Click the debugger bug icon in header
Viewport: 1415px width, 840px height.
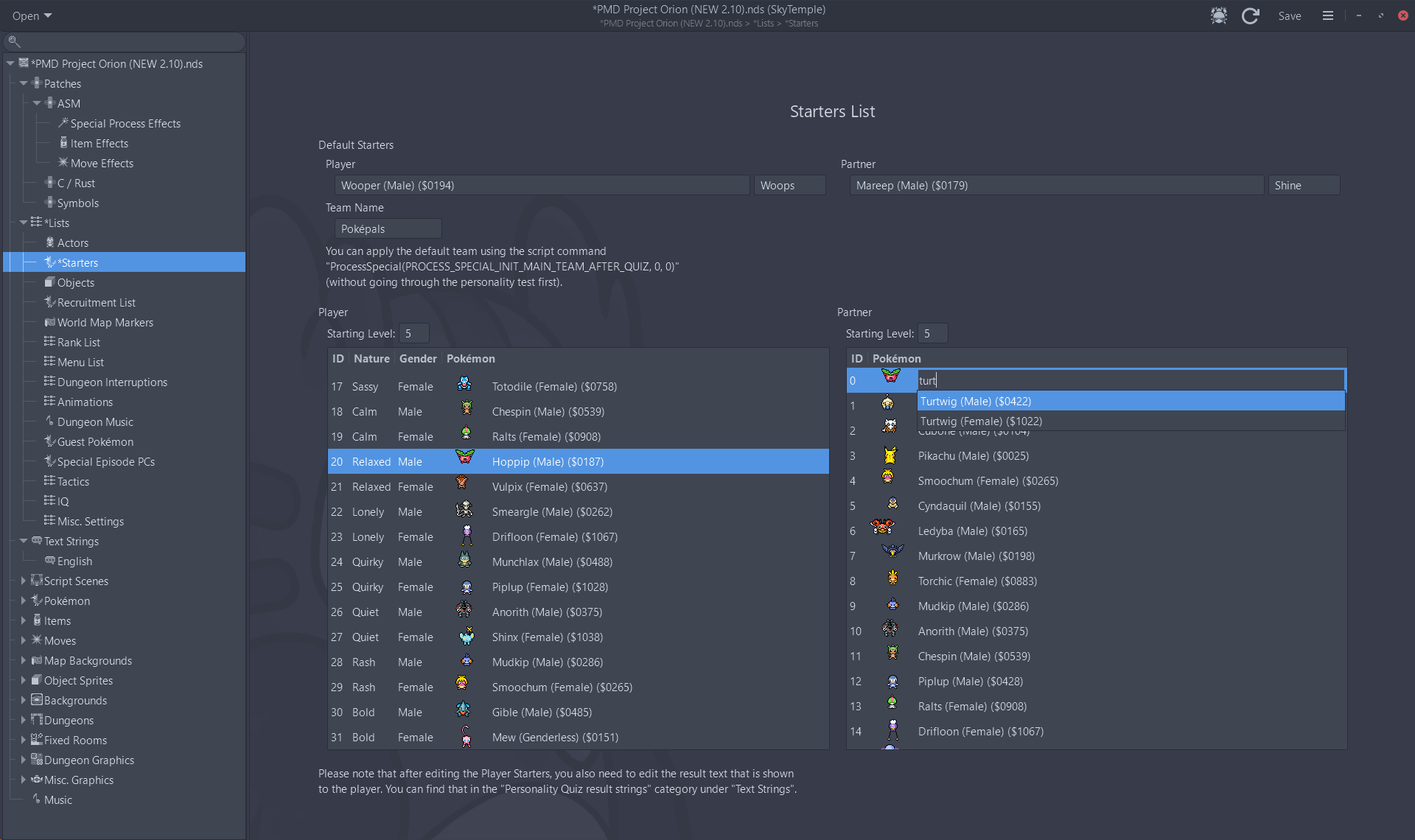(x=1218, y=15)
